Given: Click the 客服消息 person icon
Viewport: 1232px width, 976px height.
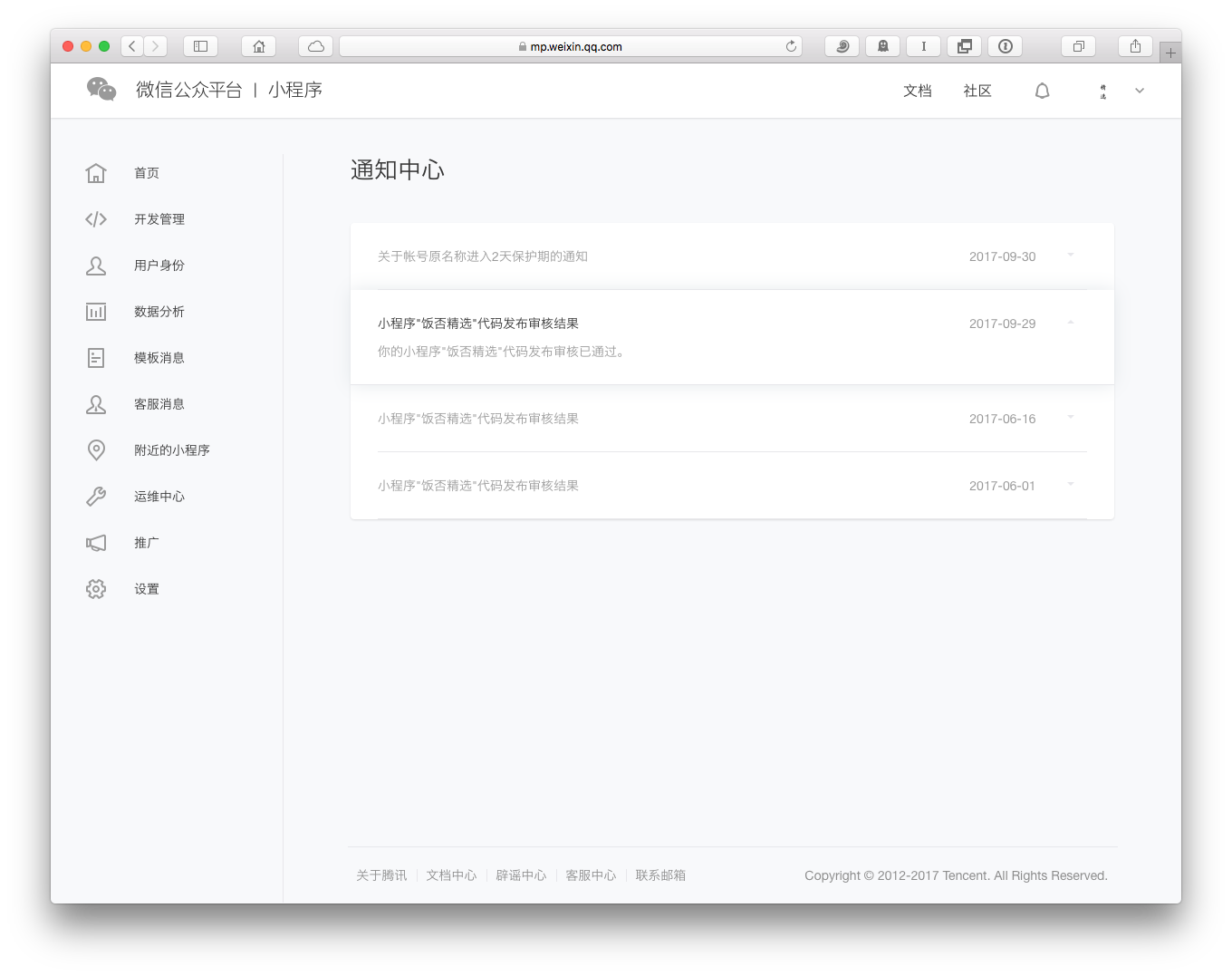Looking at the screenshot, I should [x=96, y=404].
